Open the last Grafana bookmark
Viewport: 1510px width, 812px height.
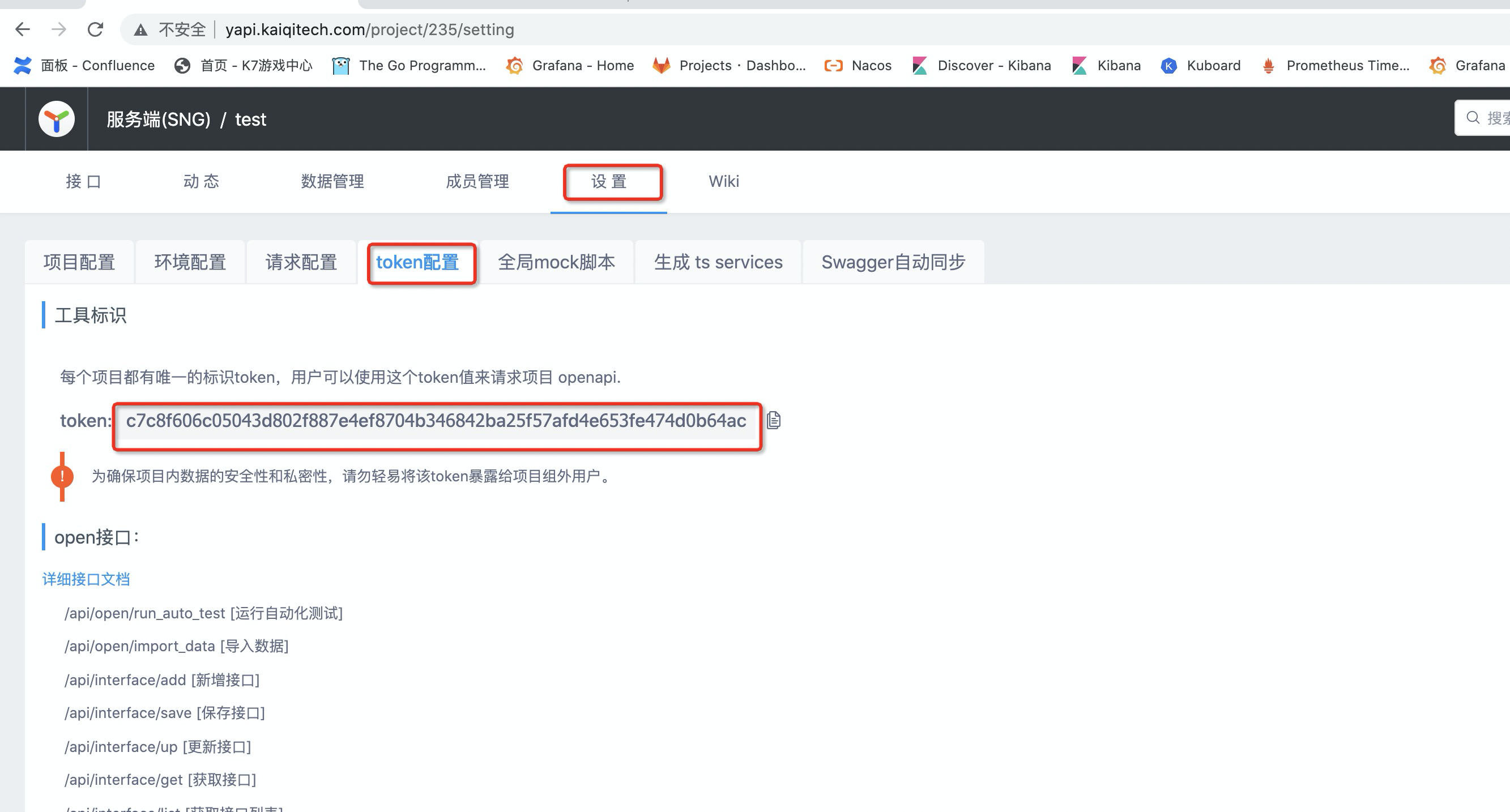1469,66
